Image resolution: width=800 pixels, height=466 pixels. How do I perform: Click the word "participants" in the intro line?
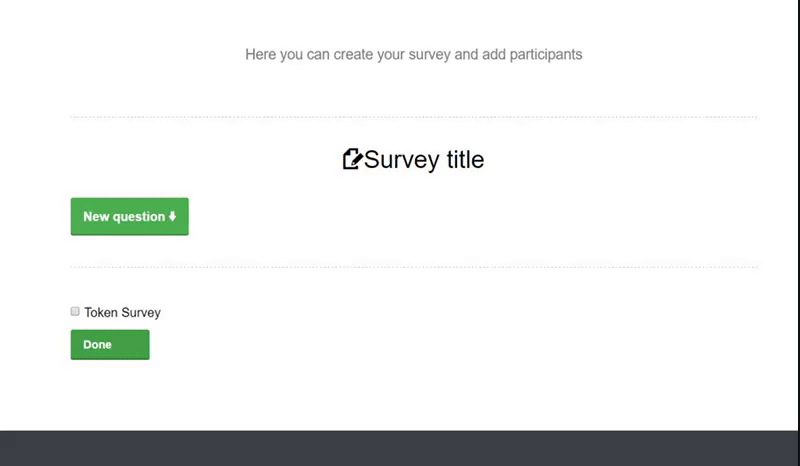[544, 54]
